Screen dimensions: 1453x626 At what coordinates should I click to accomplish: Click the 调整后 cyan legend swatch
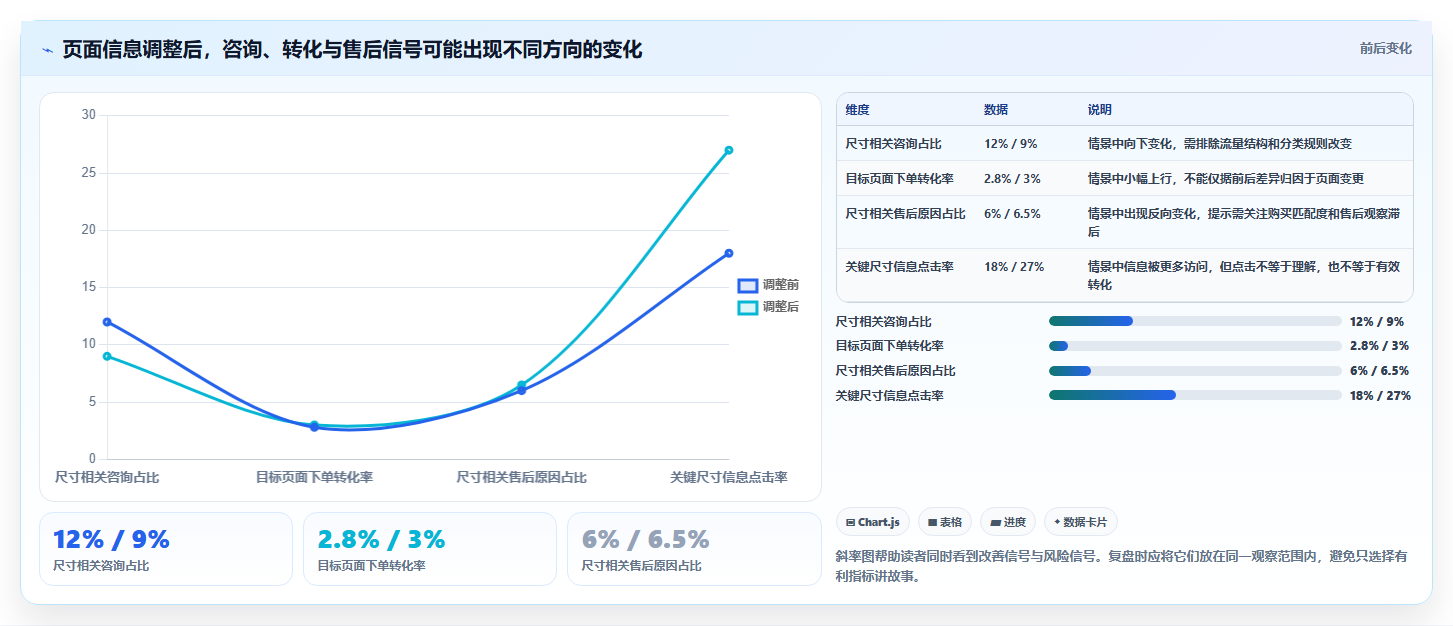[748, 307]
